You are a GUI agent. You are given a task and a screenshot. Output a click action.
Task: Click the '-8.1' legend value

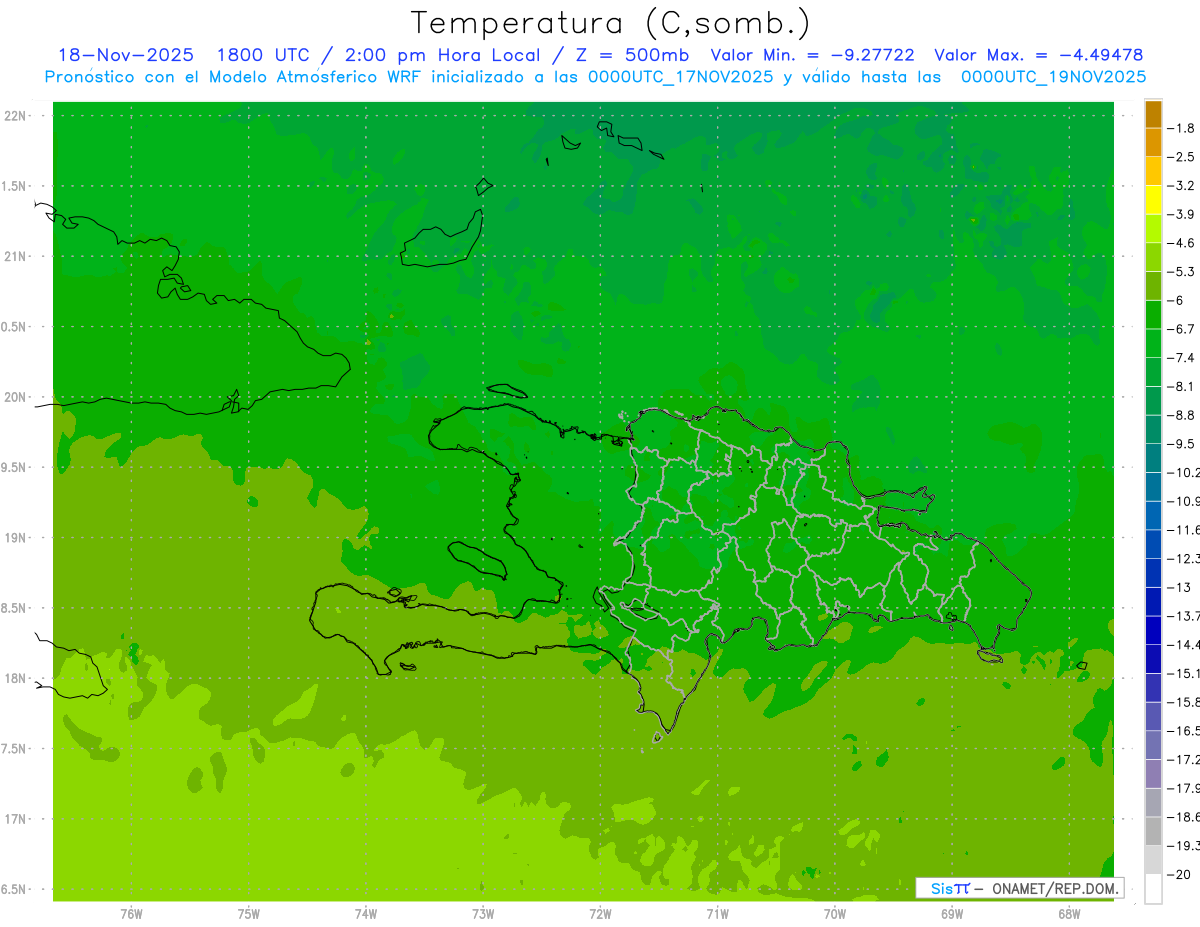click(x=1181, y=386)
